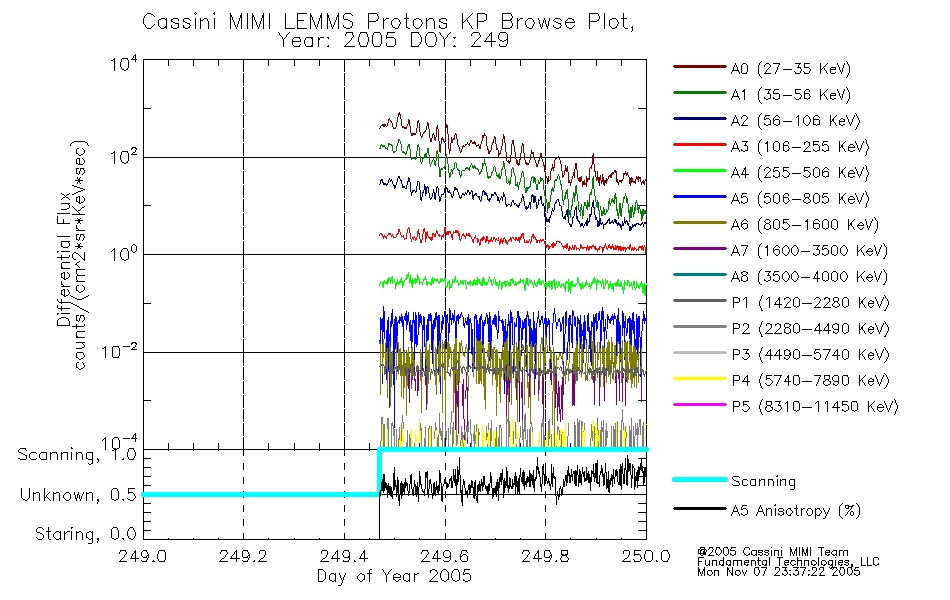Click the dark red A0 legend line swatch

[x=700, y=67]
